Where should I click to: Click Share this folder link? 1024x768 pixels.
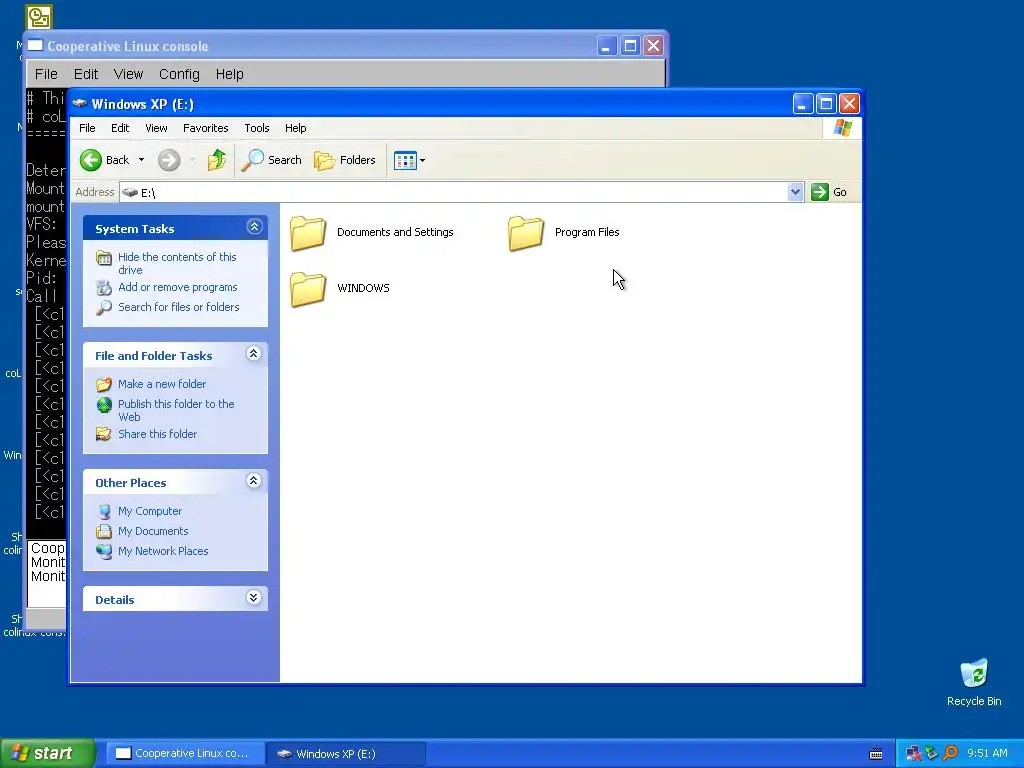(157, 434)
